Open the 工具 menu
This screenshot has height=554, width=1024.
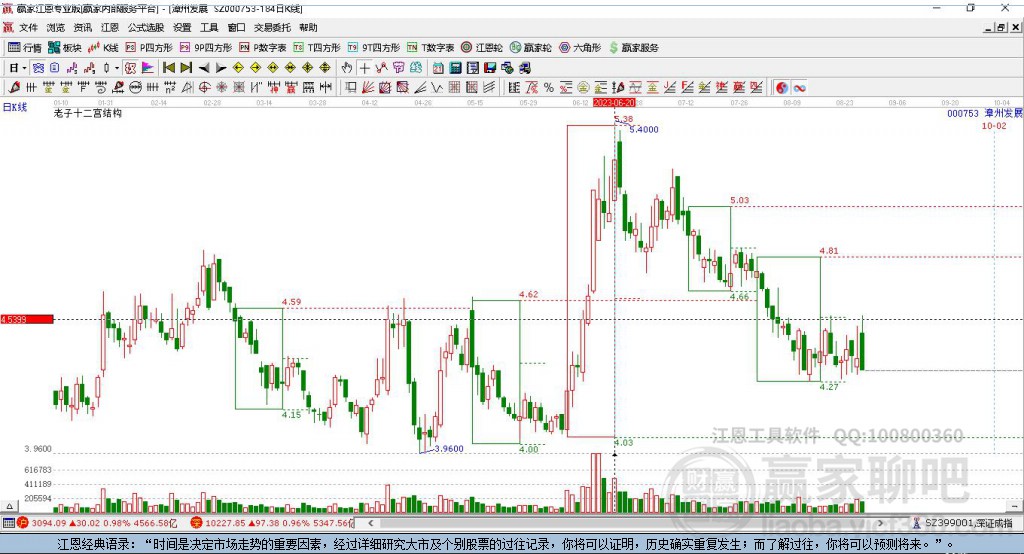pos(209,27)
